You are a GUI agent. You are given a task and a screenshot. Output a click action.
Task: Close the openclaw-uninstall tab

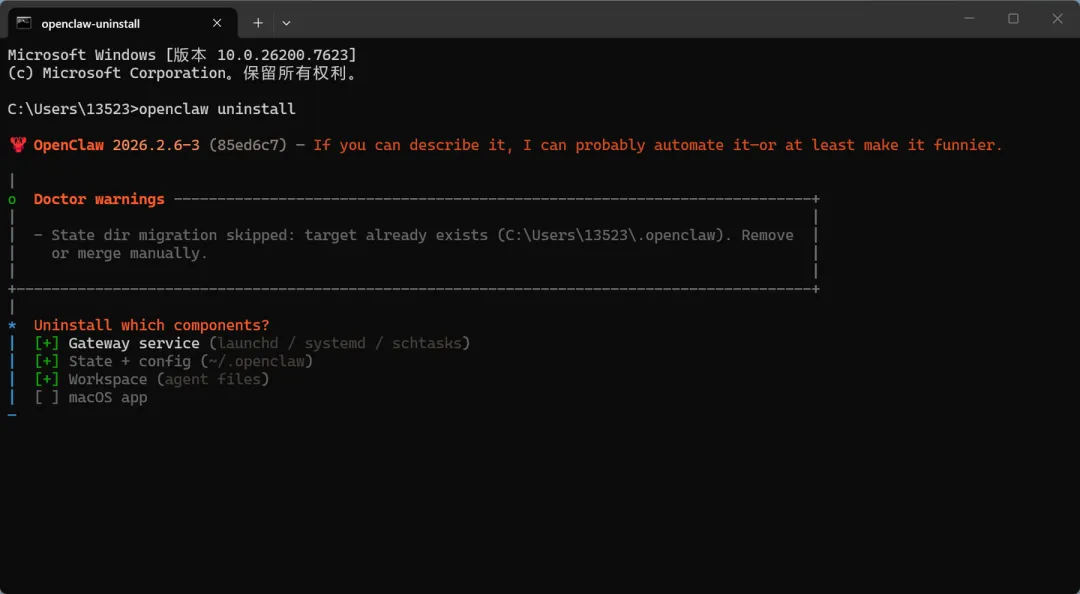pyautogui.click(x=217, y=23)
